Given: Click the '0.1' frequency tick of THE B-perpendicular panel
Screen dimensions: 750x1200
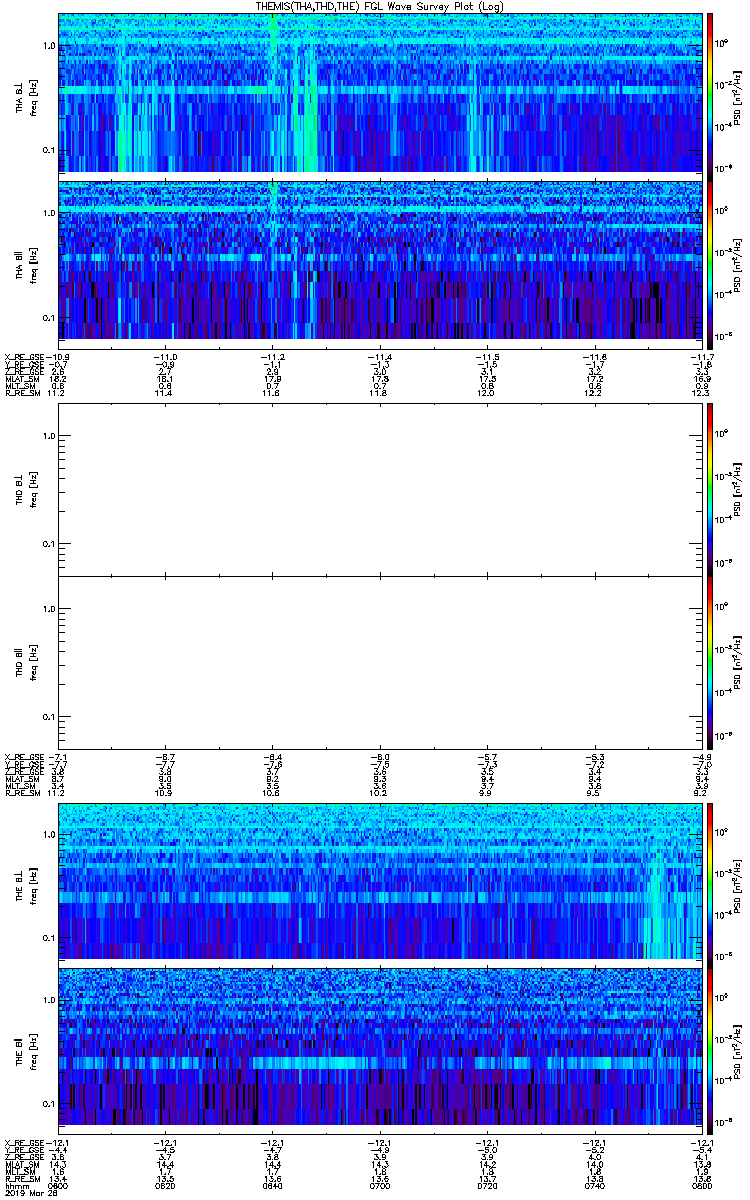Looking at the screenshot, I should coord(49,938).
